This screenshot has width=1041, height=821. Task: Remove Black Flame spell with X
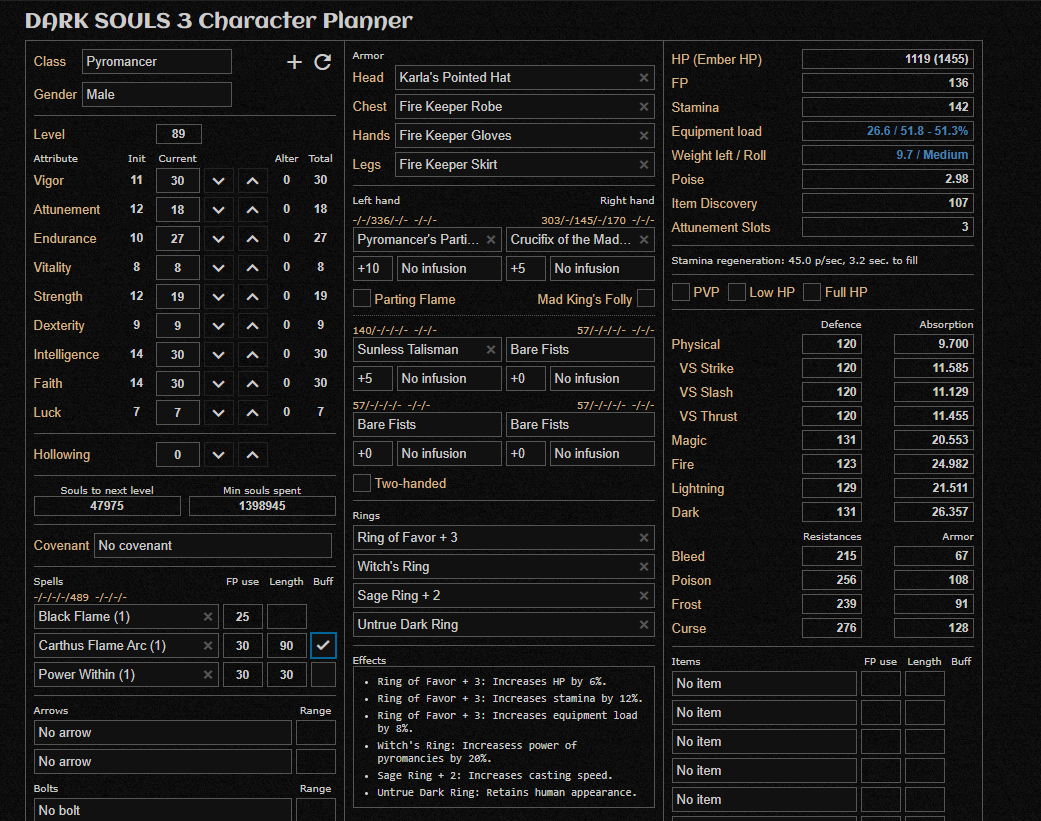pyautogui.click(x=208, y=617)
